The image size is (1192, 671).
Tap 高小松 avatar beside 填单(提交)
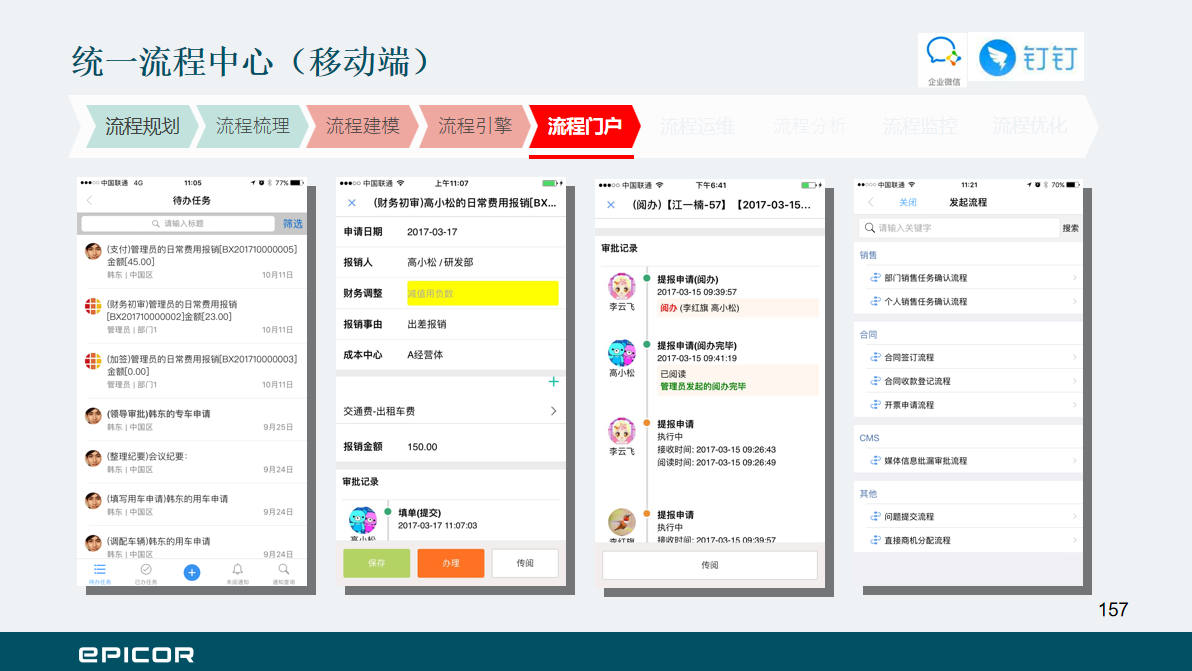click(363, 521)
